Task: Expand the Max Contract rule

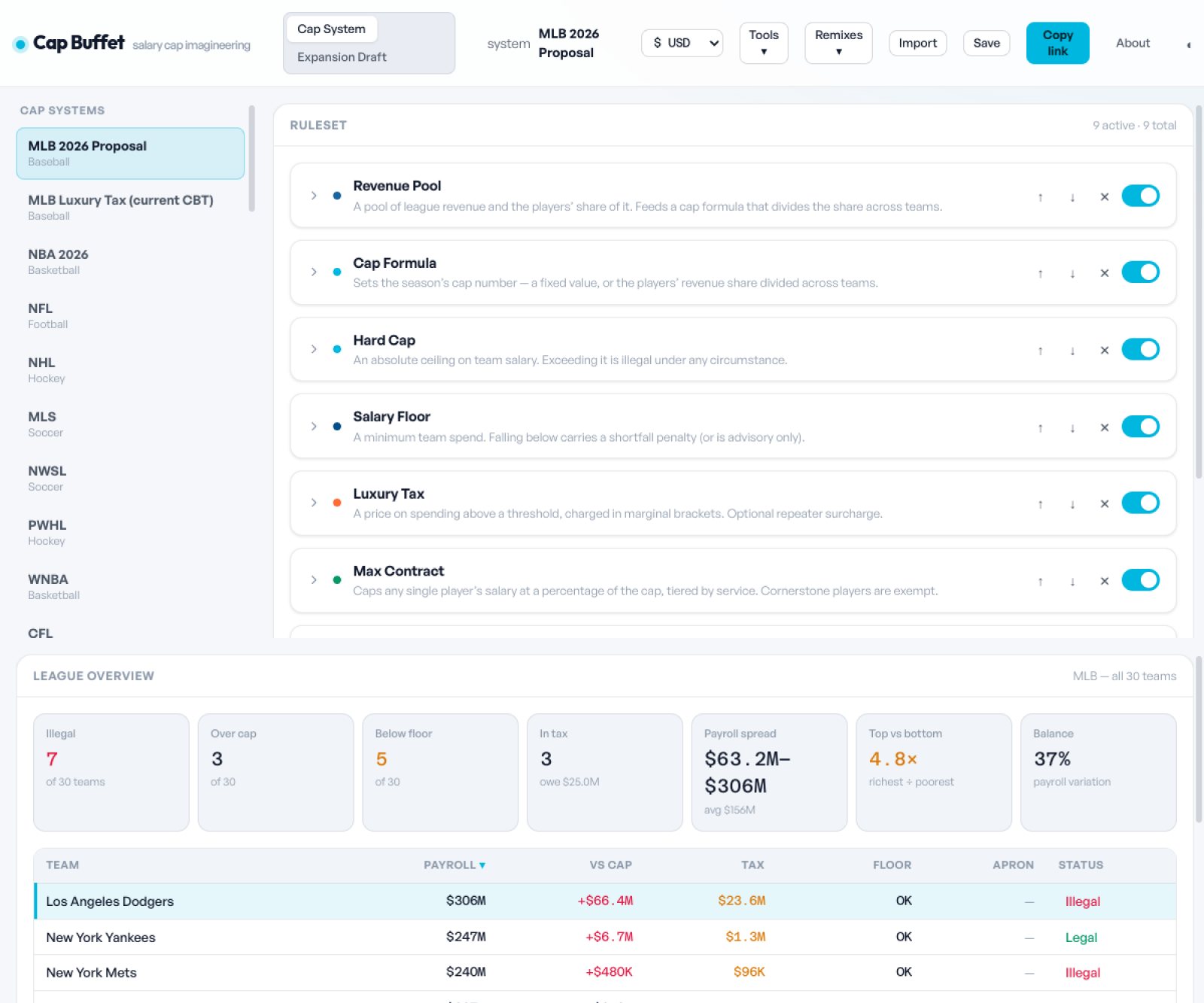Action: (314, 580)
